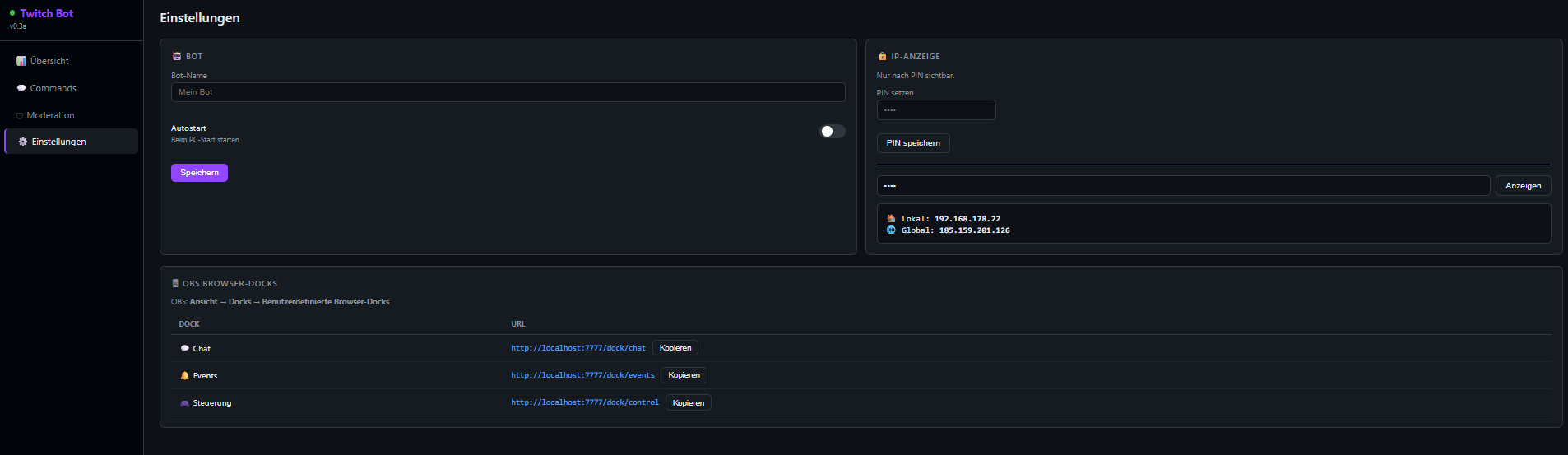Click 'Beim PC-Start starten' description
Screen dimensions: 1568x455
(x=205, y=140)
